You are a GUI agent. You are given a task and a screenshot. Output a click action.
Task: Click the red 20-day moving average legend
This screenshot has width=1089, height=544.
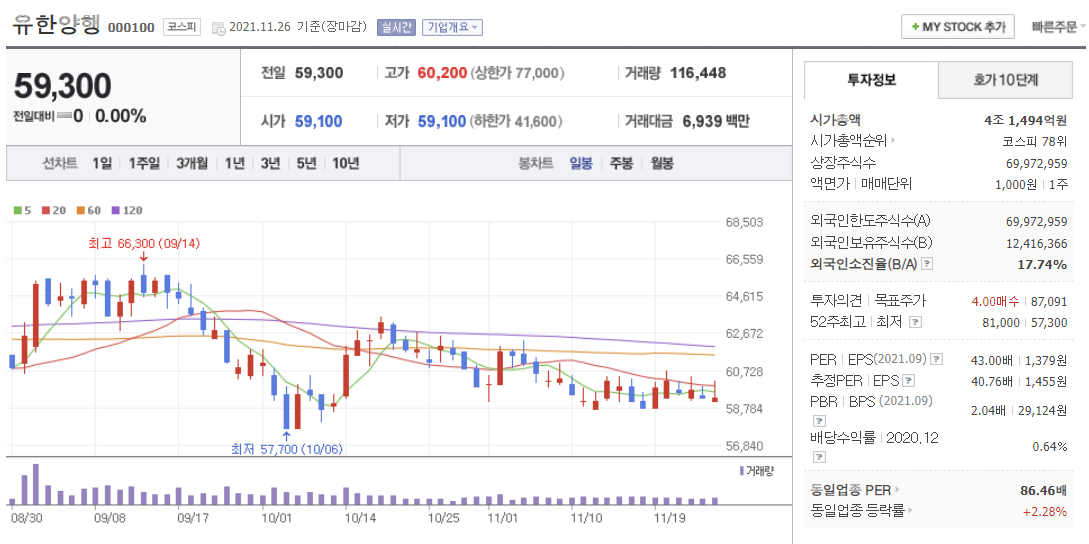pyautogui.click(x=53, y=210)
